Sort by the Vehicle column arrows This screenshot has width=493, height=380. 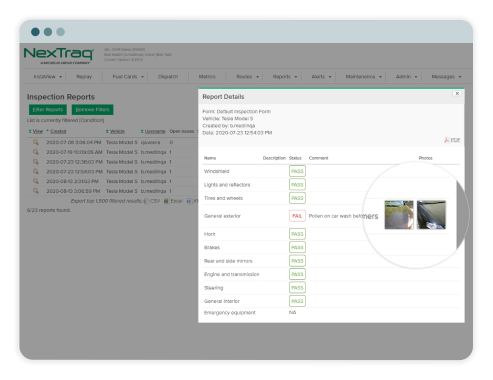click(107, 131)
